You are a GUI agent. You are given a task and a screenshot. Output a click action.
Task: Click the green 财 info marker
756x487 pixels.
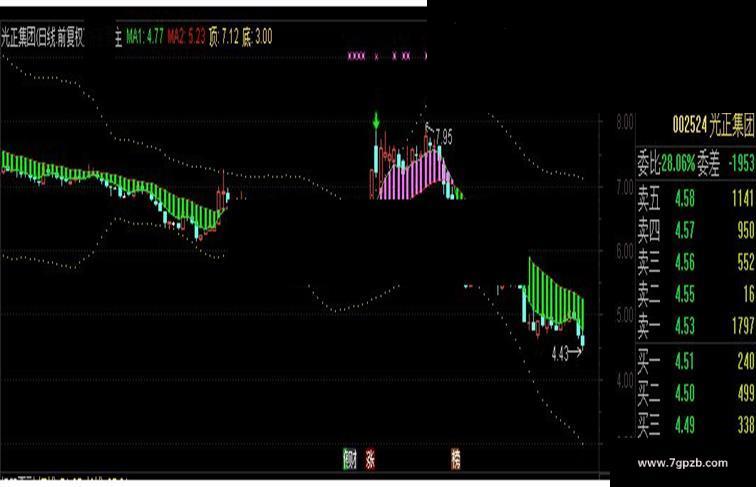pos(350,459)
